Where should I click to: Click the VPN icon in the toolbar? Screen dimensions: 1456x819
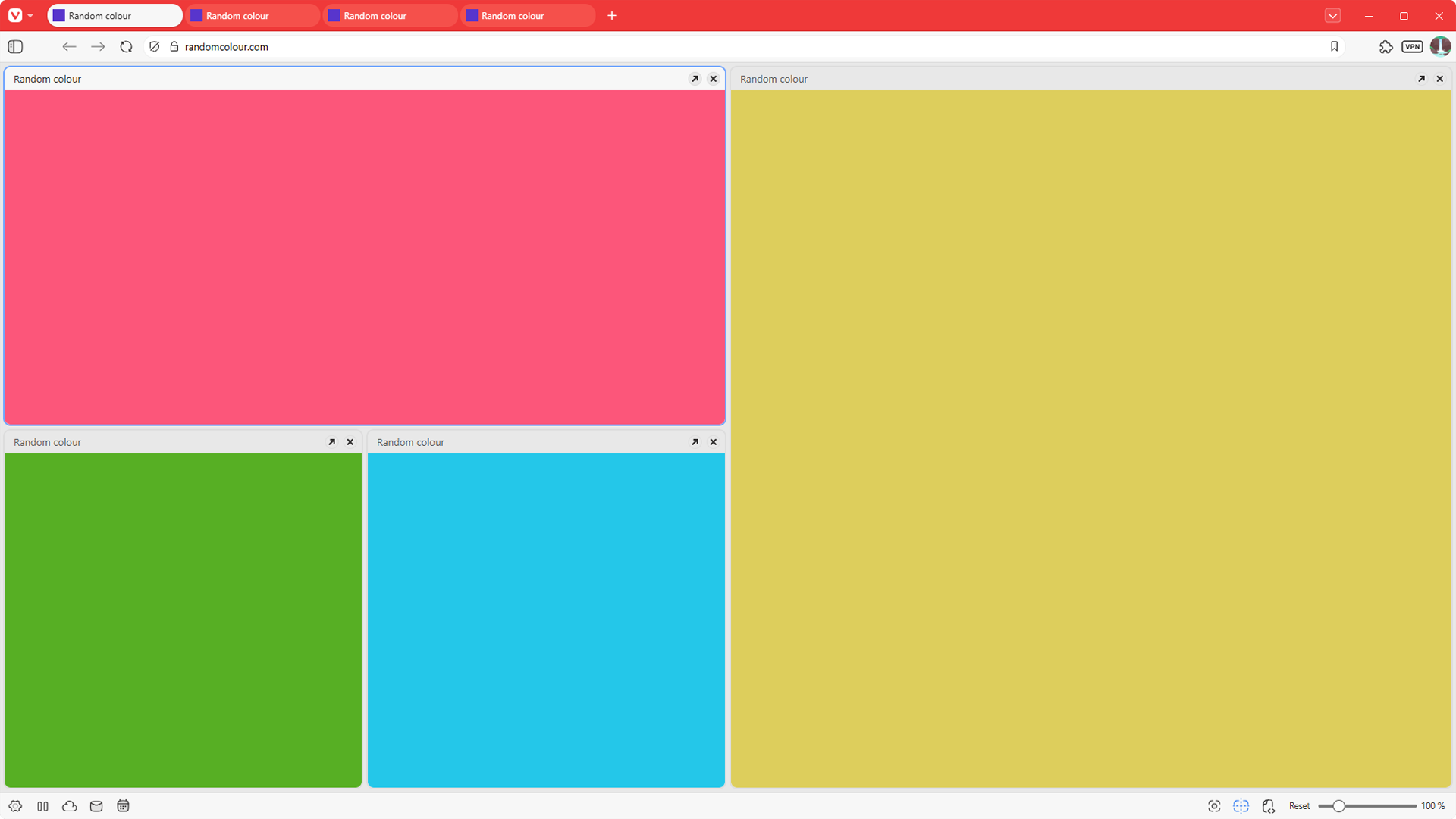[x=1412, y=46]
